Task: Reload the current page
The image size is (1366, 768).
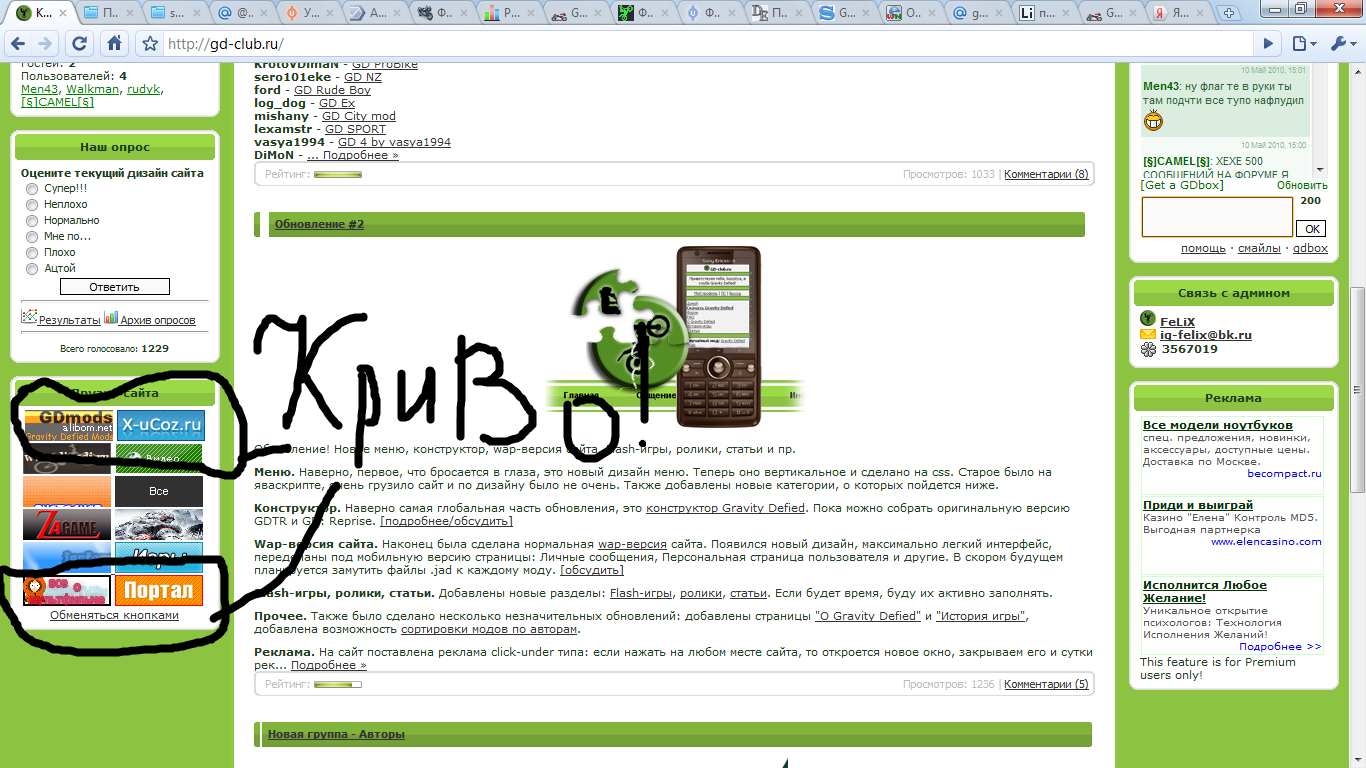Action: [80, 44]
